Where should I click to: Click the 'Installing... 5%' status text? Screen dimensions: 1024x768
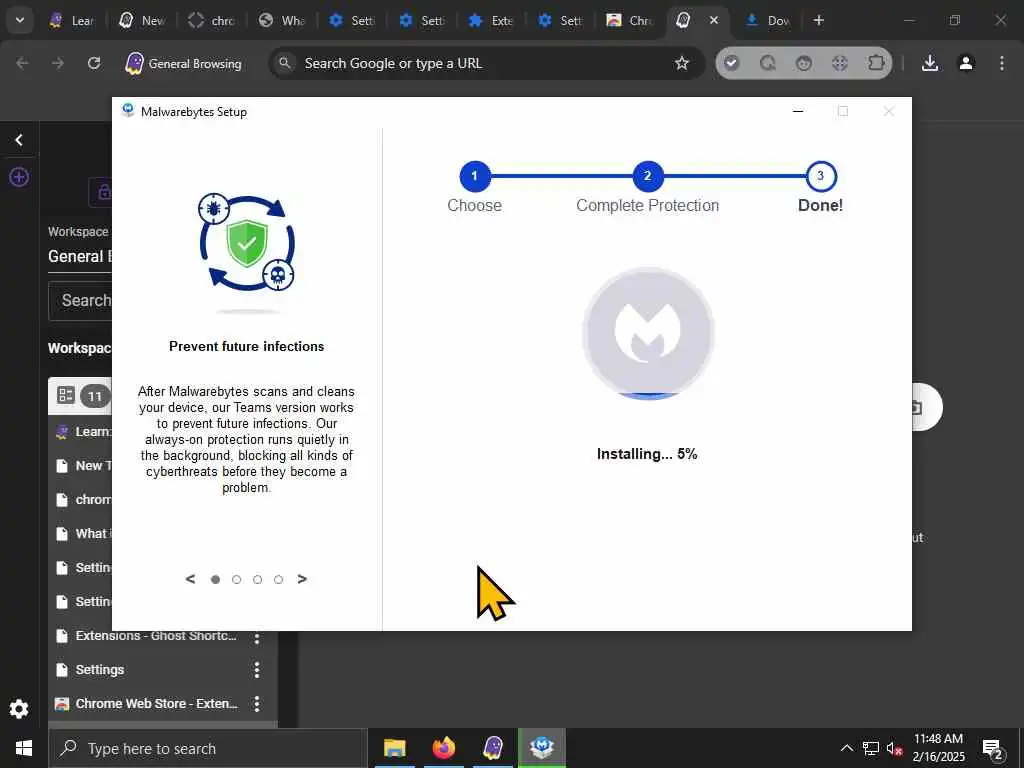click(647, 454)
